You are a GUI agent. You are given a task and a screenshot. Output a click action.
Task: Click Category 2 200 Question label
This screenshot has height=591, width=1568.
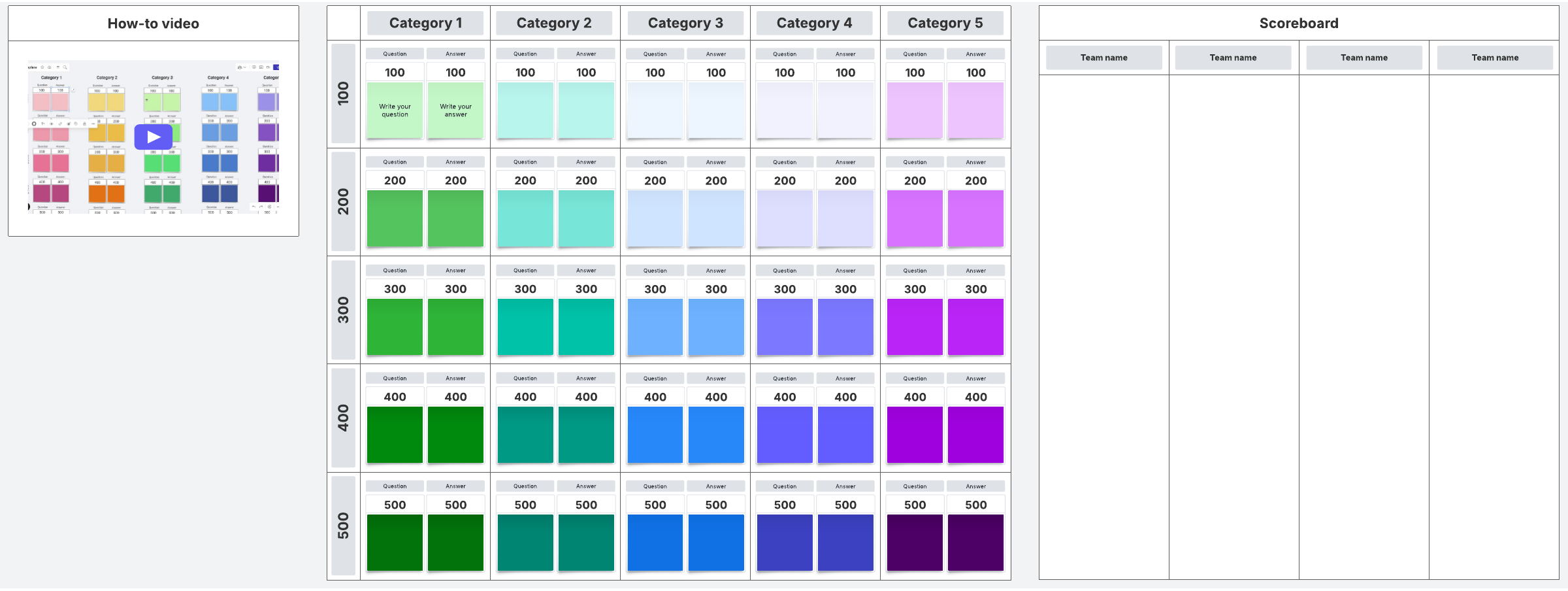[x=525, y=162]
